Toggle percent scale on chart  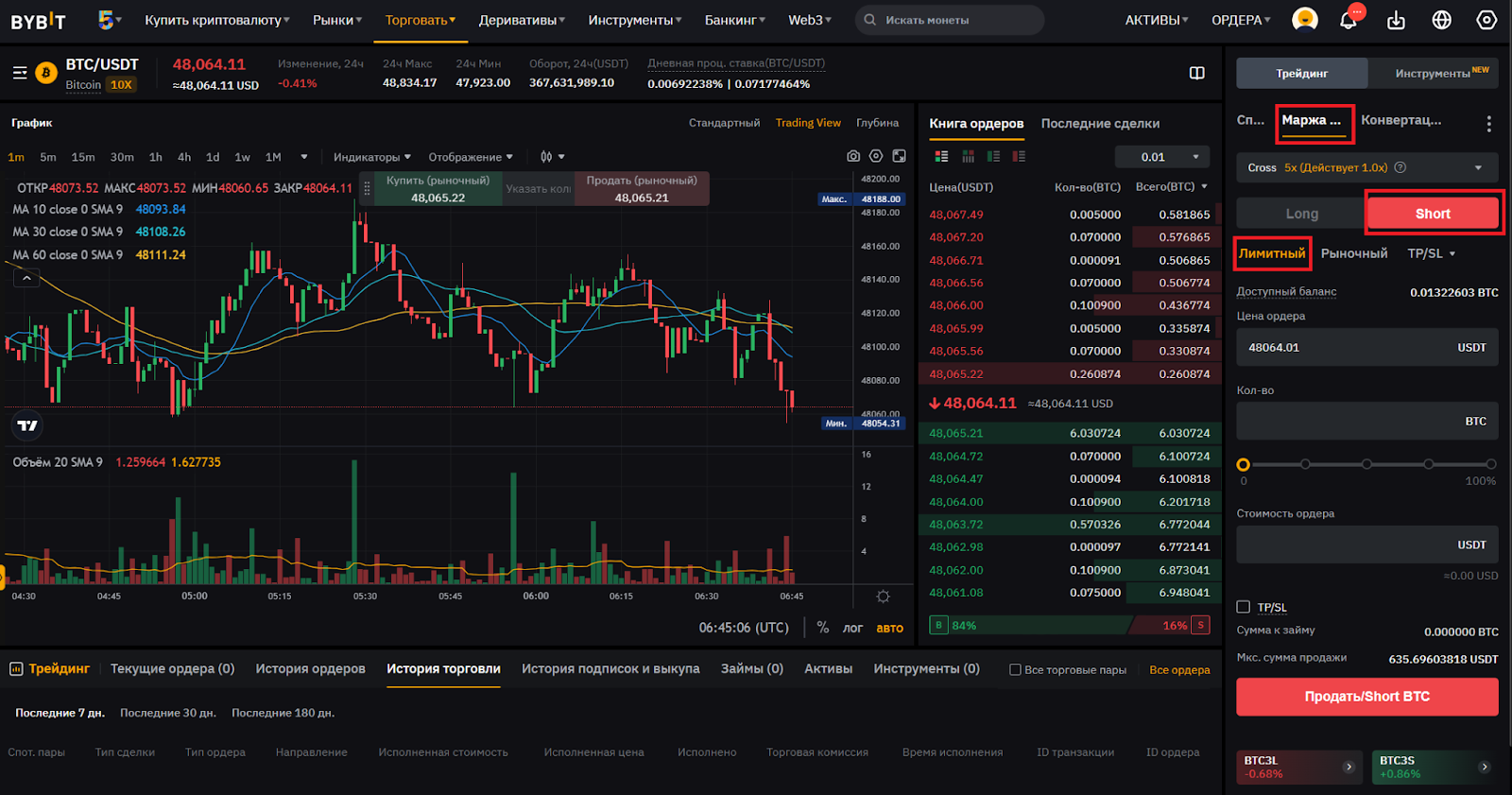[823, 628]
